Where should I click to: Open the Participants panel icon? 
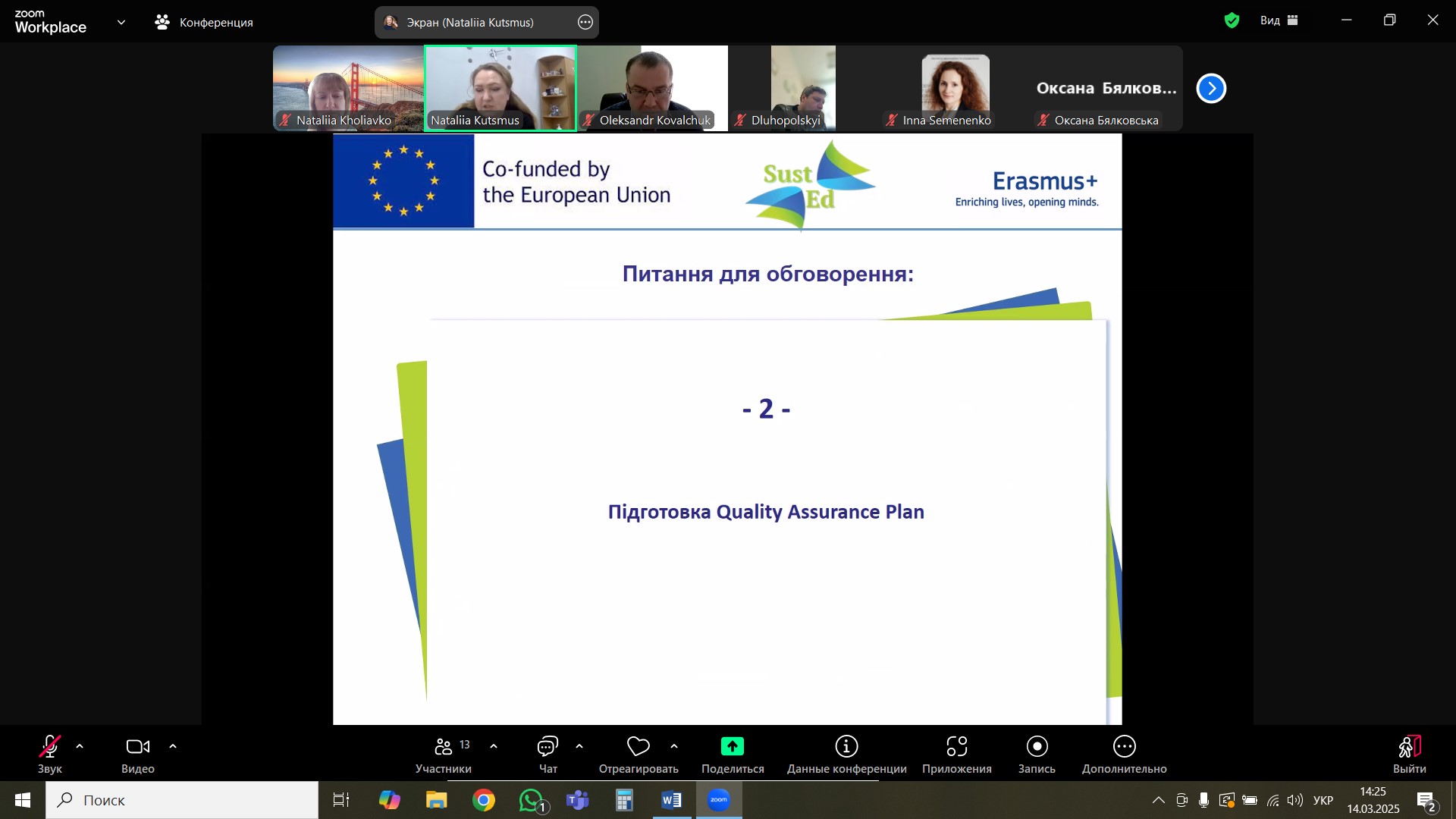click(444, 747)
